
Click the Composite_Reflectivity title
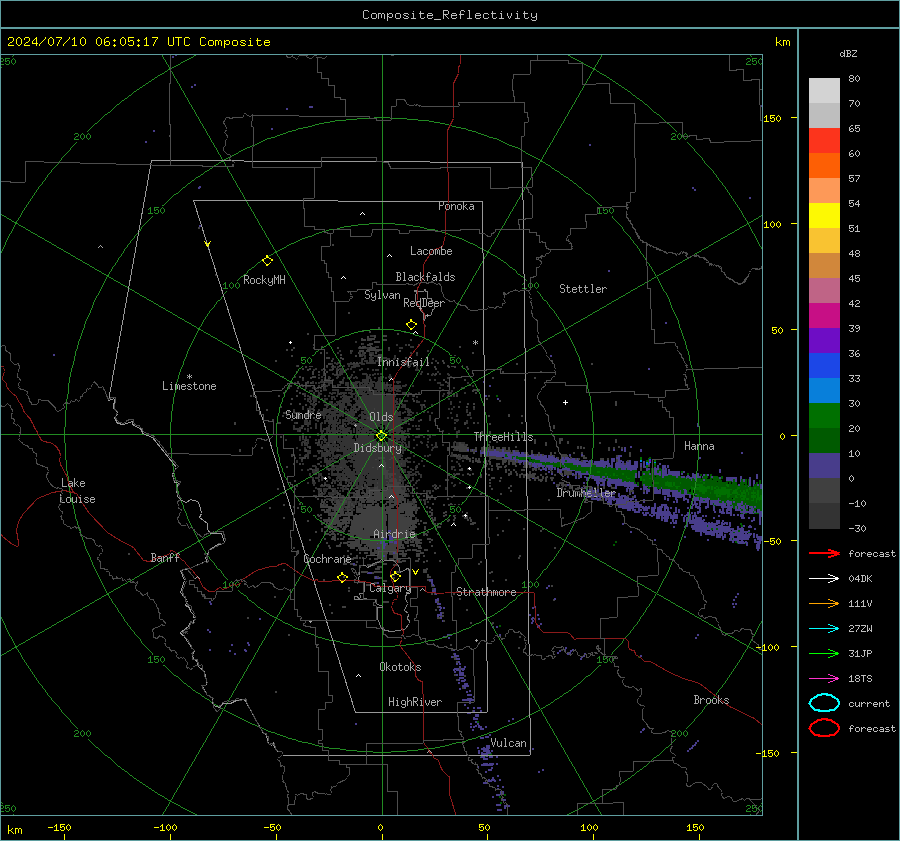tap(450, 15)
